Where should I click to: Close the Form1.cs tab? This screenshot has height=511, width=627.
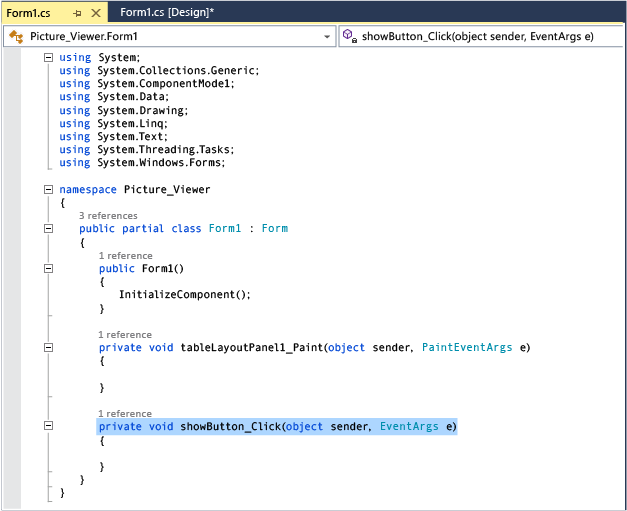(x=96, y=13)
